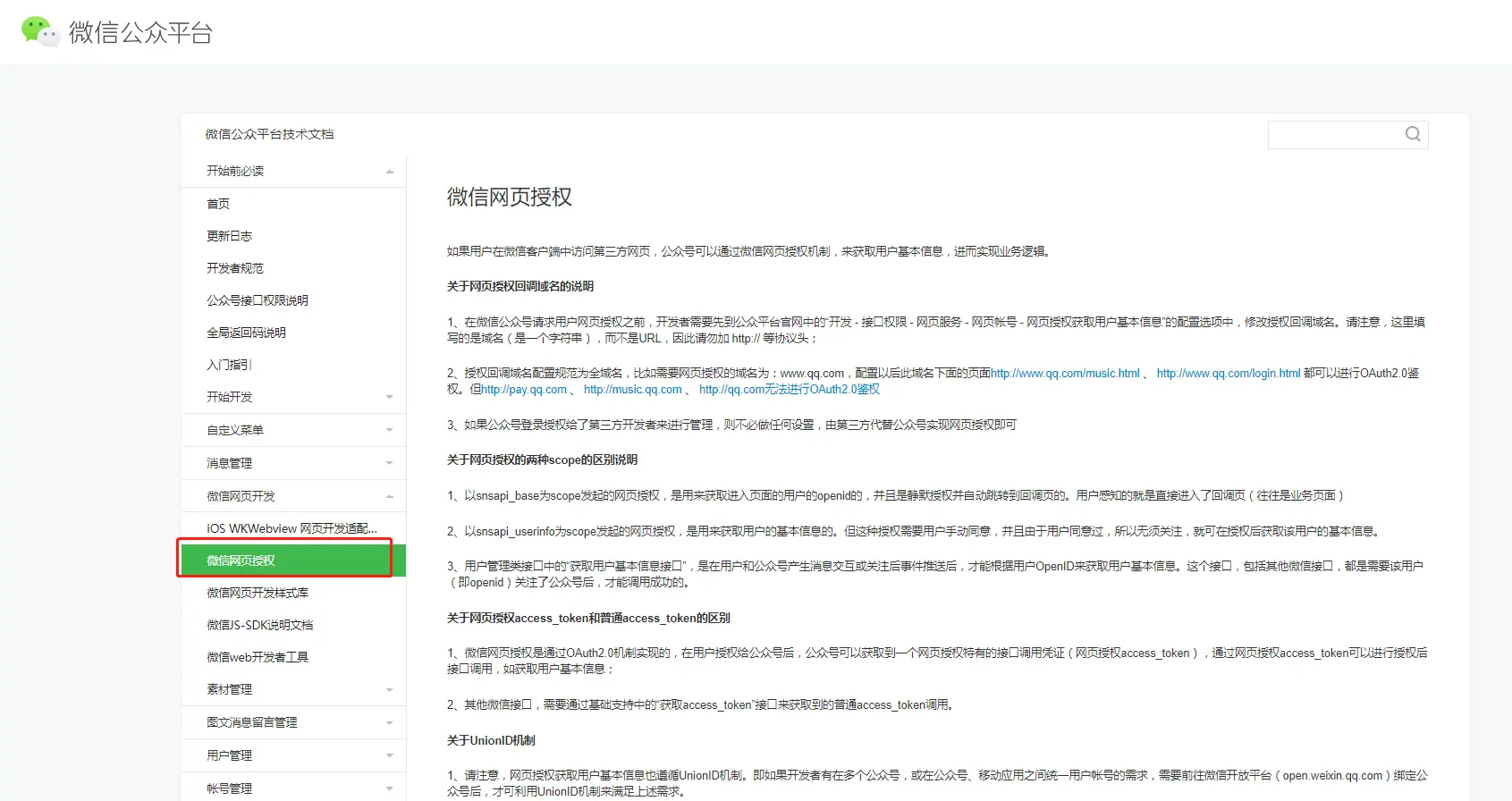
Task: Click the 关于网页授权回调域名的说明 heading
Action: coord(520,286)
